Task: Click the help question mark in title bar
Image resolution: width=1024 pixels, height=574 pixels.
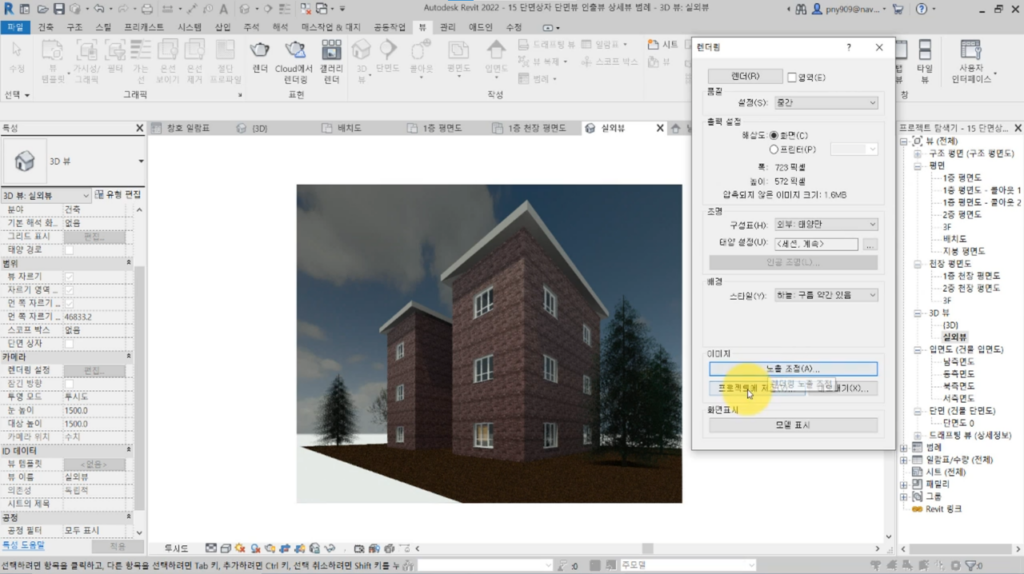Action: tap(921, 9)
